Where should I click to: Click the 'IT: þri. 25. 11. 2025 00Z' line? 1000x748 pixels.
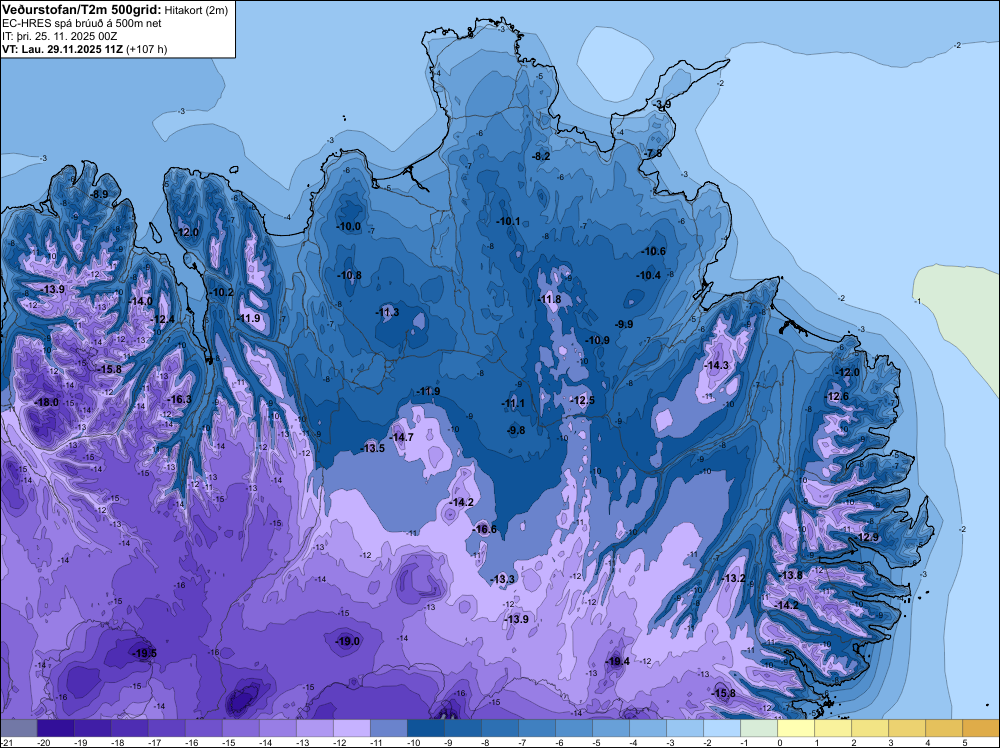(59, 36)
